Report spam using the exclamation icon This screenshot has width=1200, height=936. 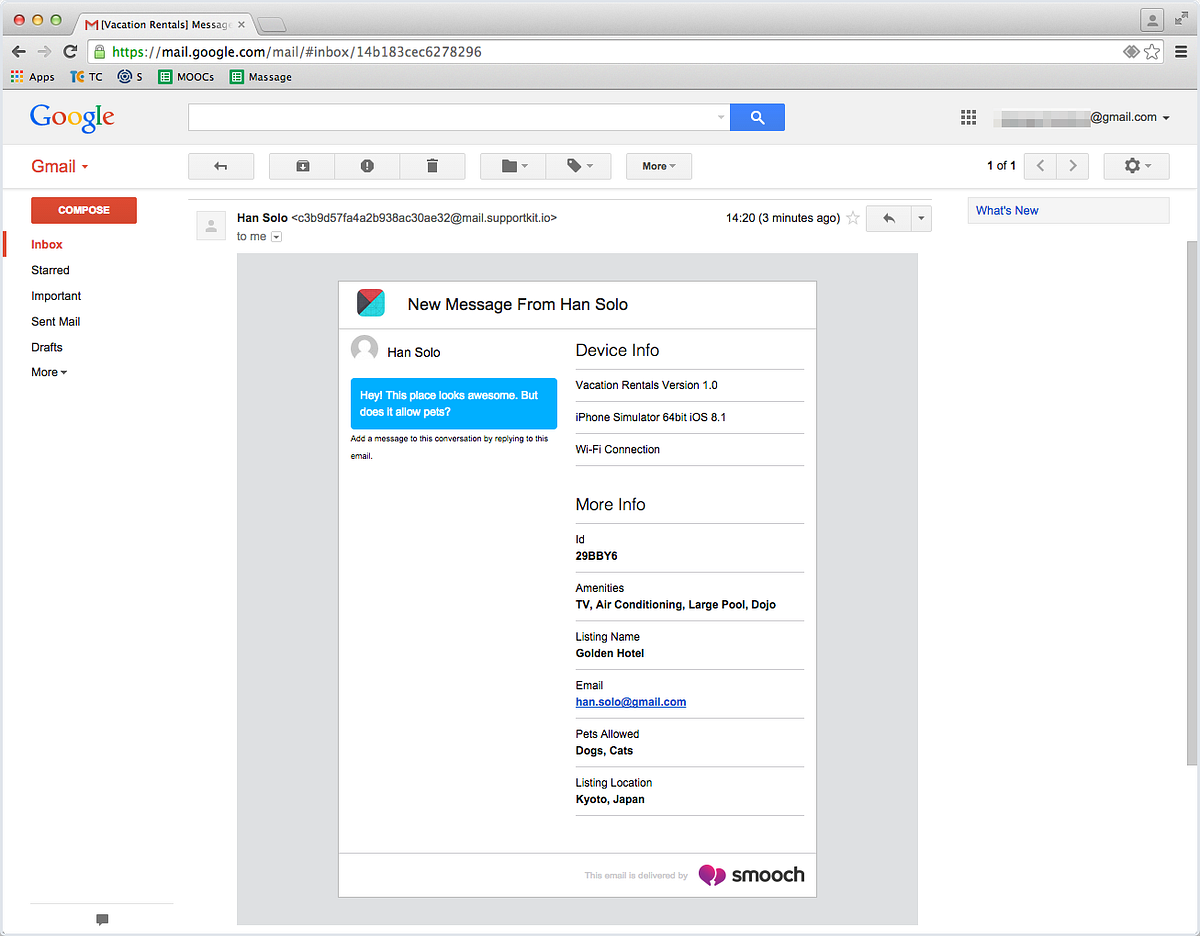tap(367, 166)
